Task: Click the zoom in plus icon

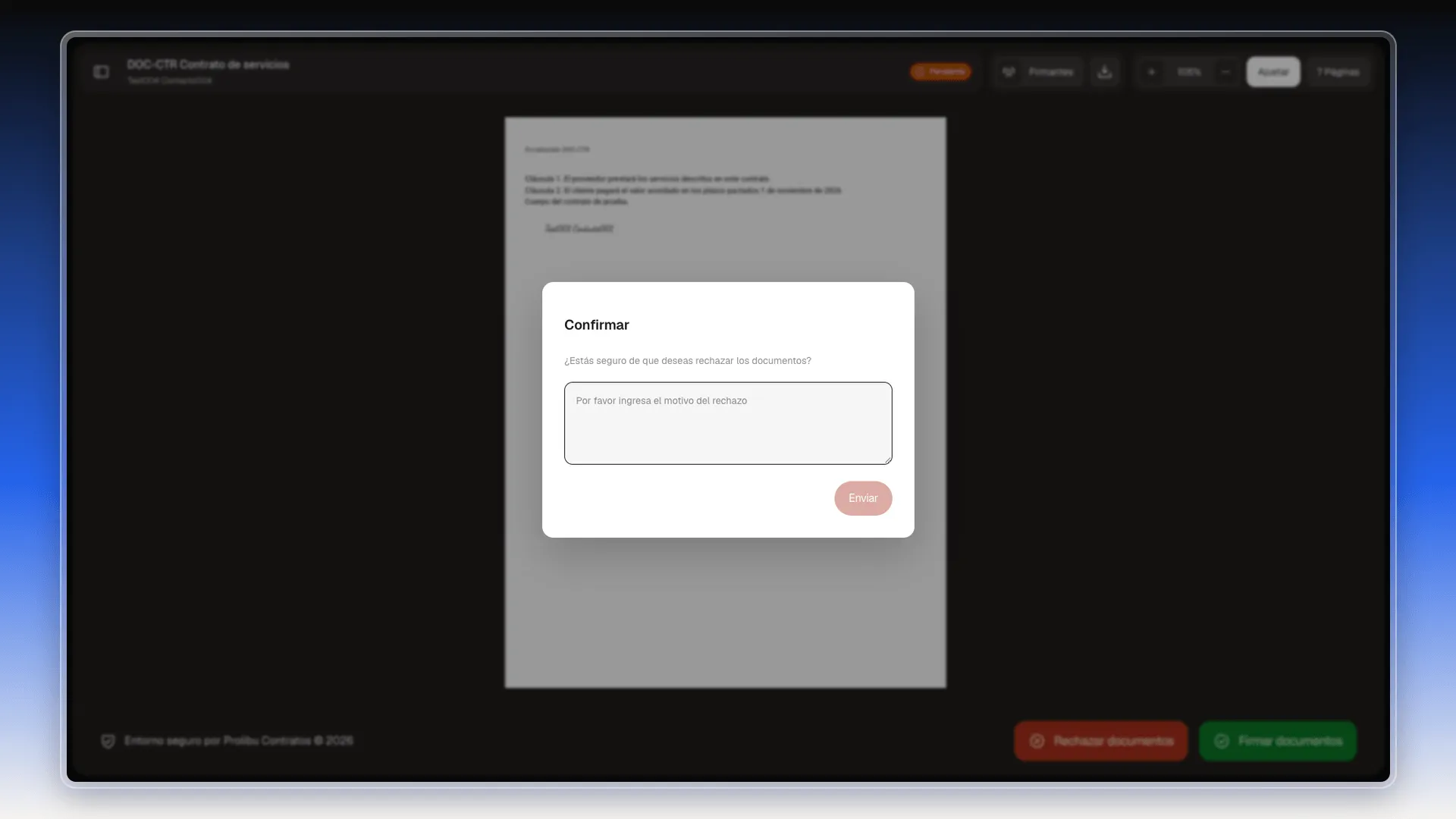Action: click(x=1151, y=72)
